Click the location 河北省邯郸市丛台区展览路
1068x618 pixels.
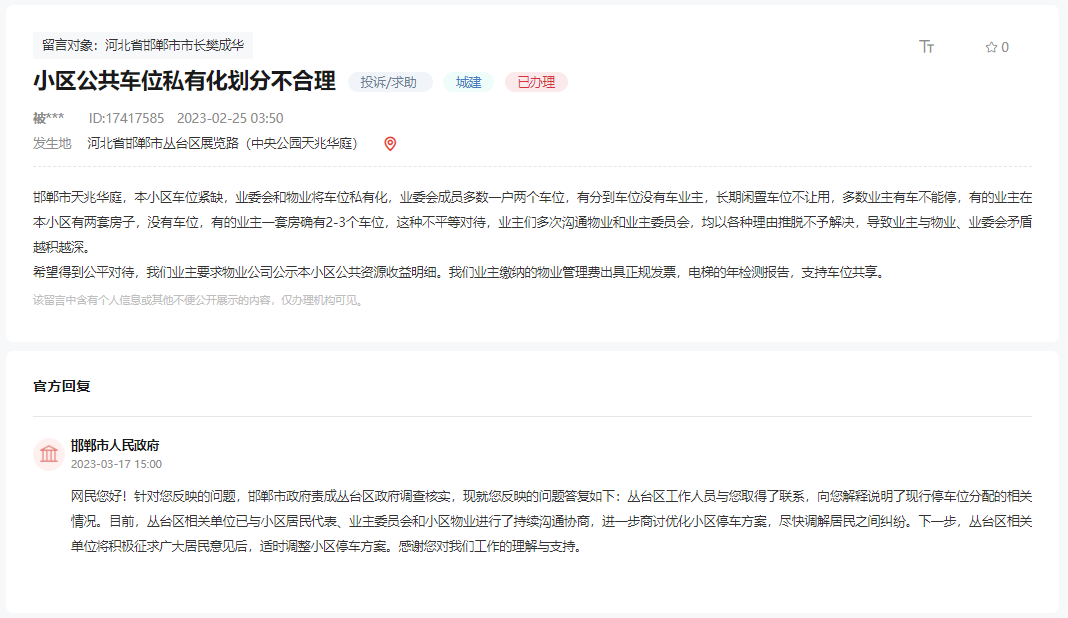click(222, 144)
